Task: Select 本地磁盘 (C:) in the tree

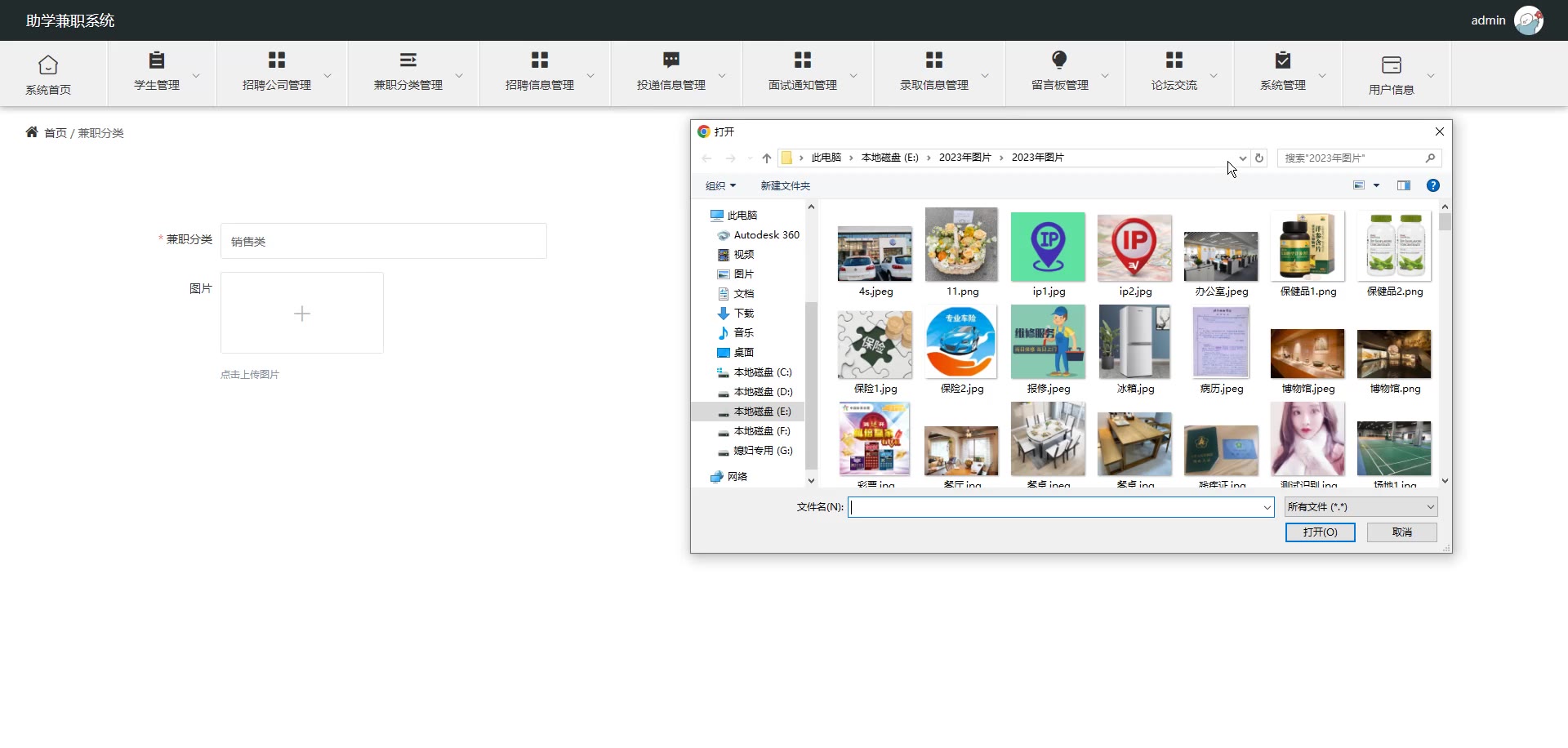Action: pyautogui.click(x=755, y=372)
